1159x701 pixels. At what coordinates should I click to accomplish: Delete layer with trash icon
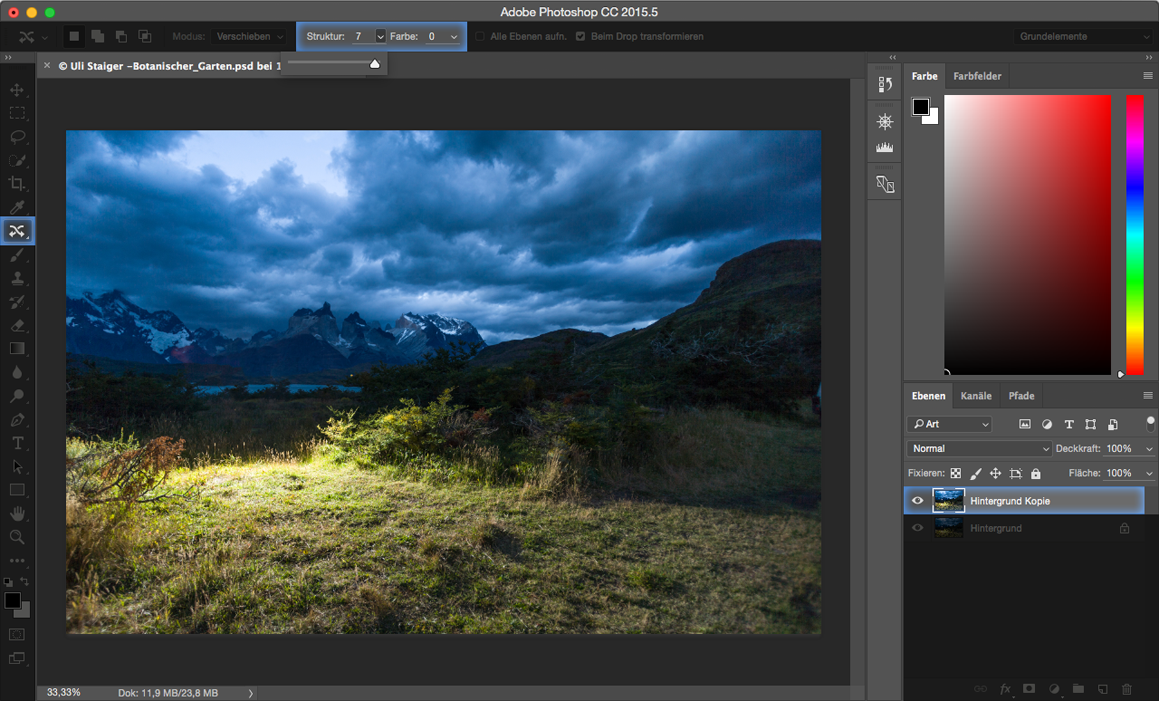(x=1126, y=688)
